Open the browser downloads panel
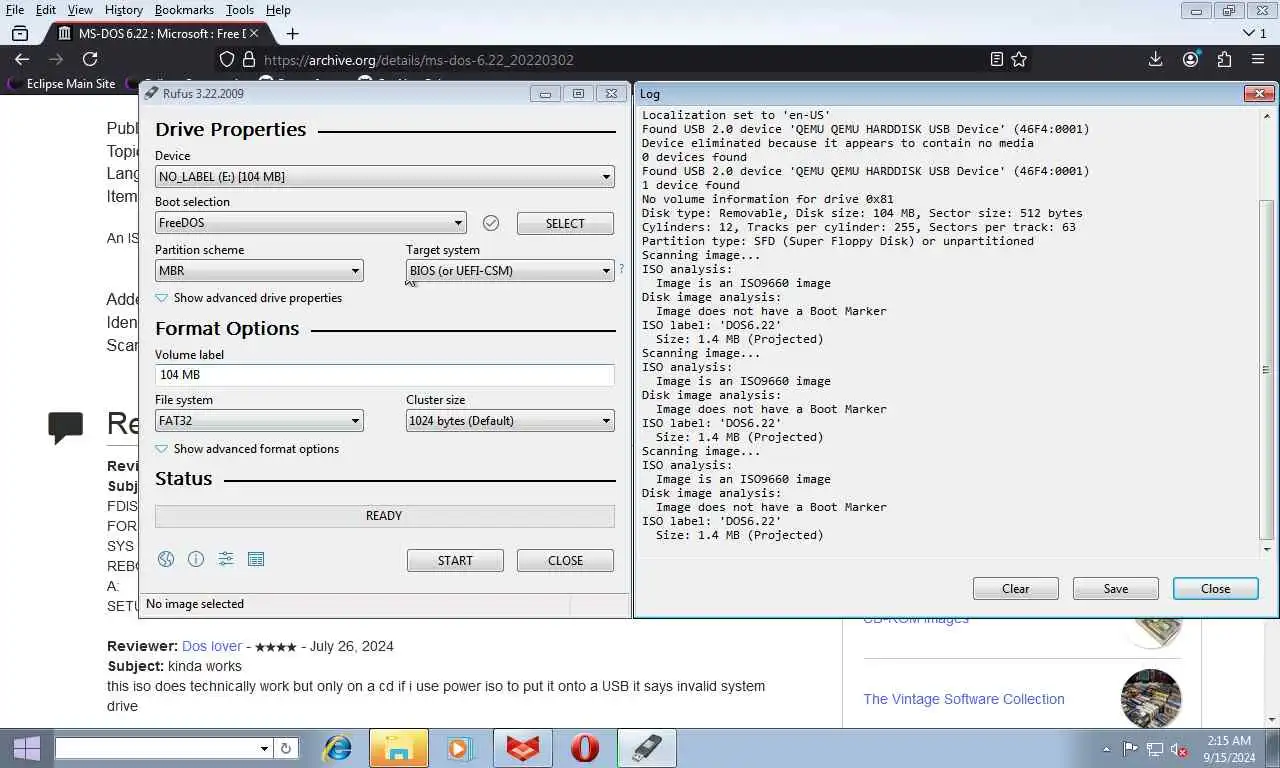The height and width of the screenshot is (768, 1280). click(x=1156, y=59)
